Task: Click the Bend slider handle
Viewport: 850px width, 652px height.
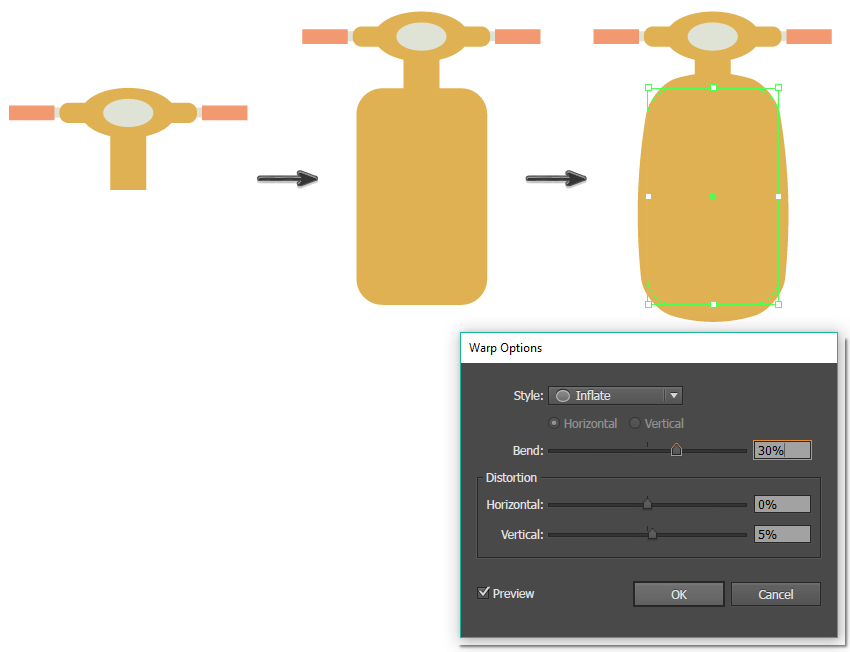Action: pyautogui.click(x=676, y=450)
